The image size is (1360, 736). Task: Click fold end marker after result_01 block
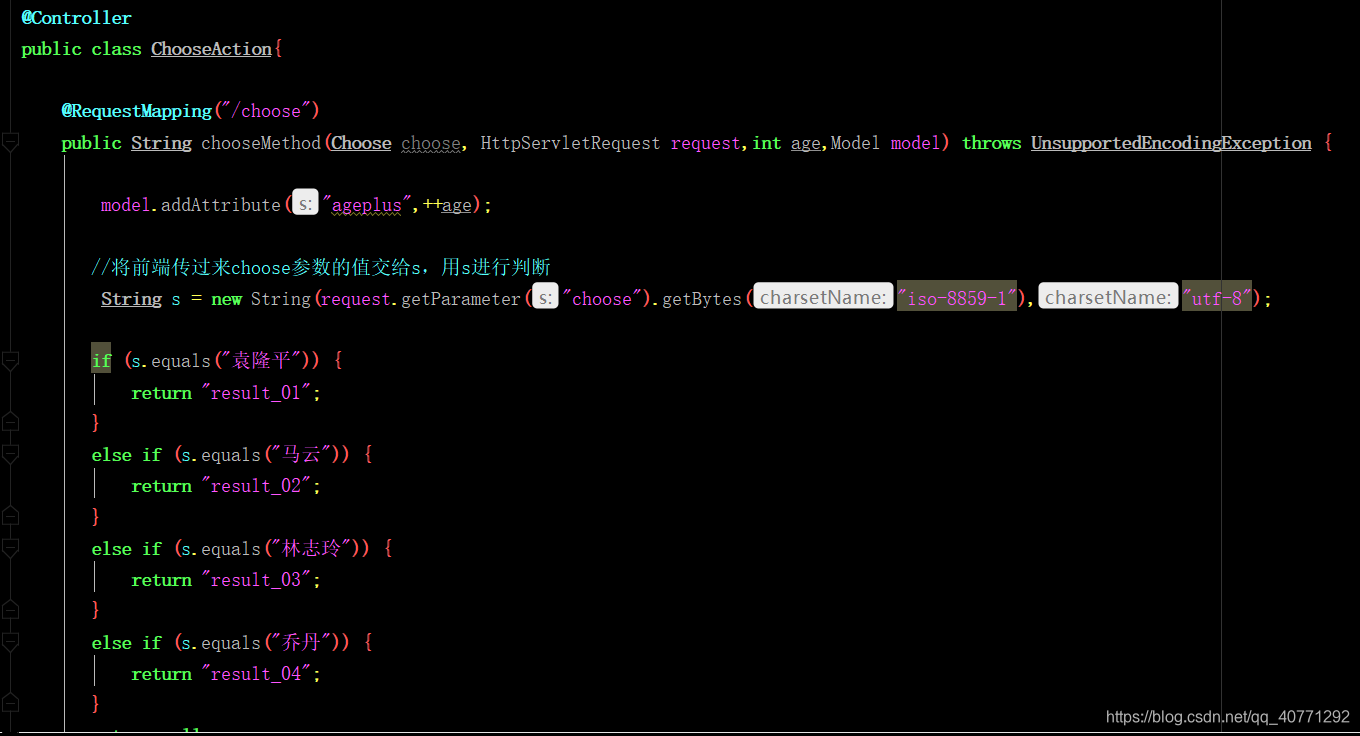click(x=10, y=422)
